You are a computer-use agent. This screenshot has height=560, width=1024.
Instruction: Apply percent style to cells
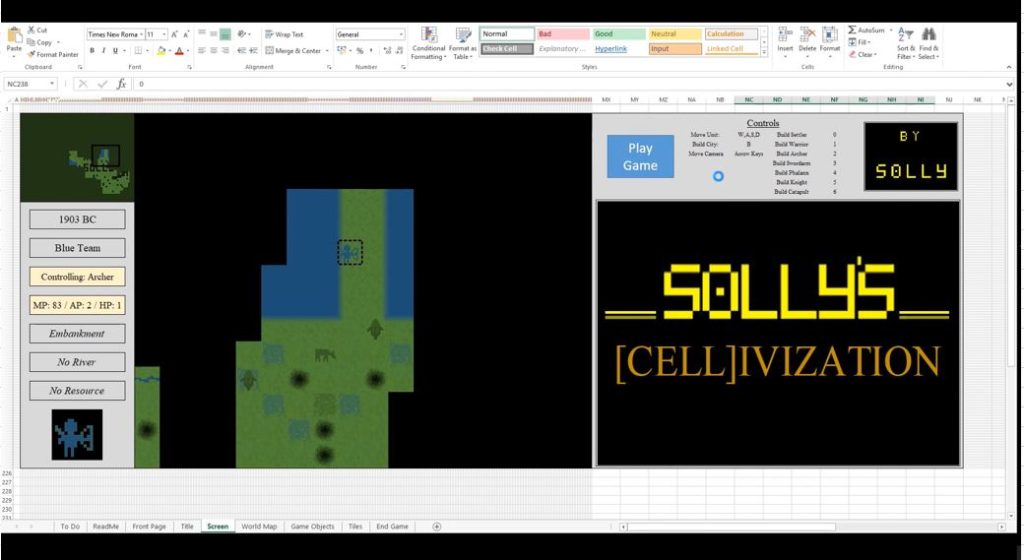(360, 51)
